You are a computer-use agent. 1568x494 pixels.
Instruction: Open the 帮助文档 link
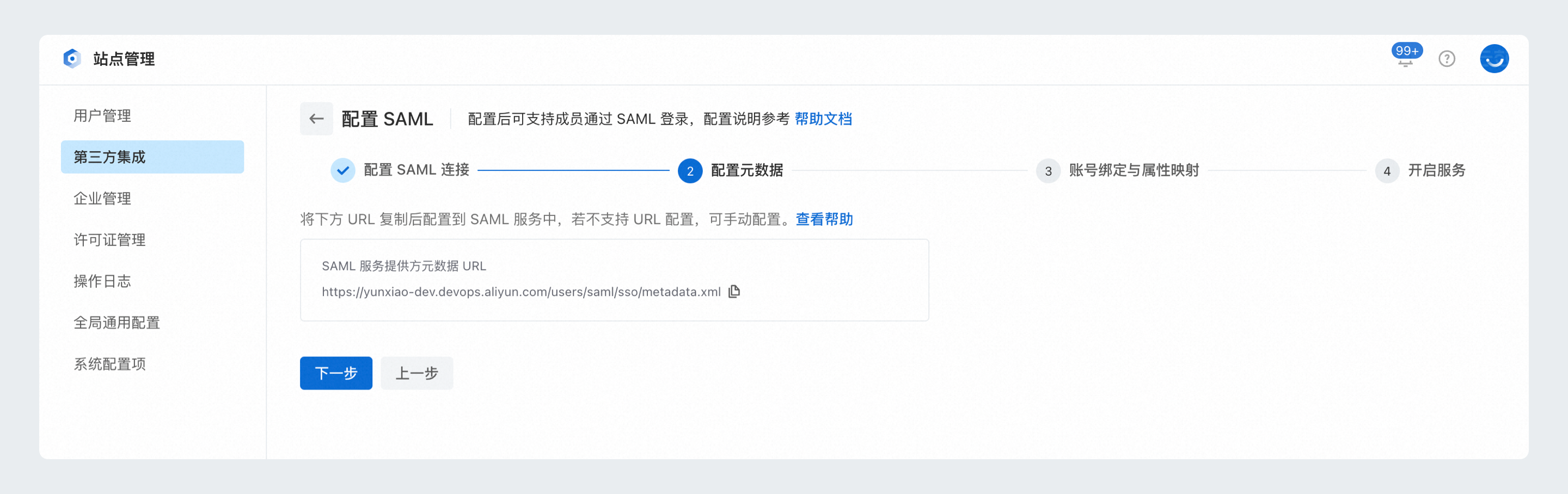823,119
